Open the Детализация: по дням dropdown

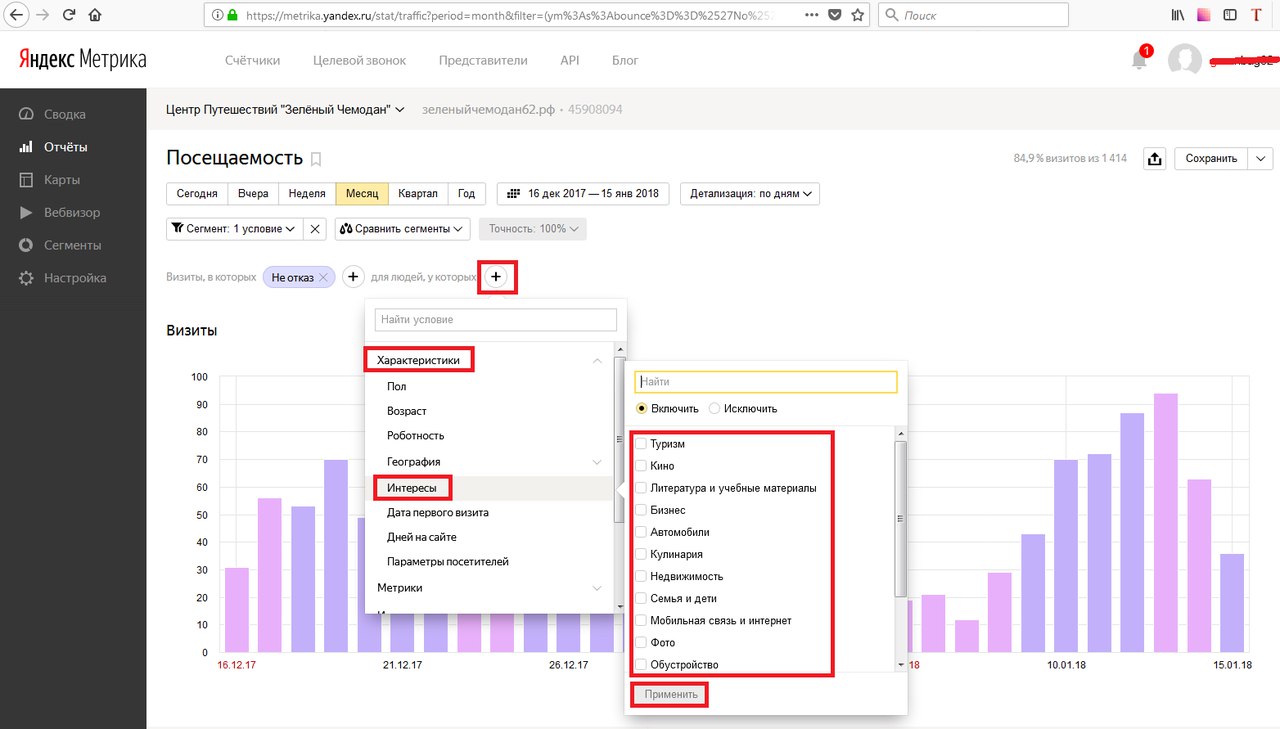pyautogui.click(x=750, y=194)
